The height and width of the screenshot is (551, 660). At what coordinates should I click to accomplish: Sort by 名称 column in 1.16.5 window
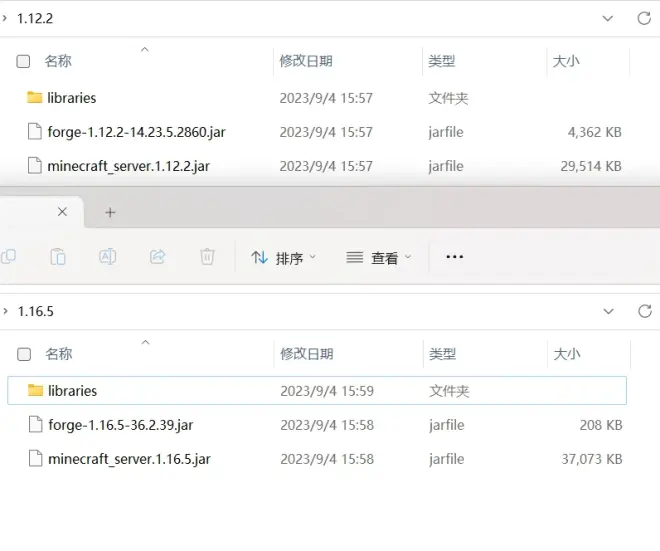(59, 354)
